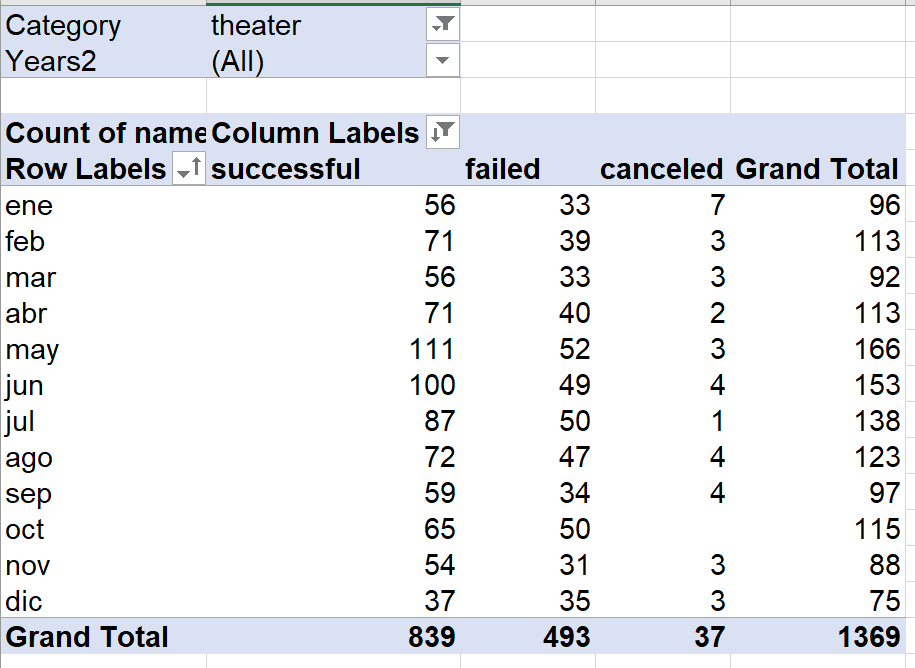
Task: Click the Years2 dropdown arrow icon
Action: [445, 60]
